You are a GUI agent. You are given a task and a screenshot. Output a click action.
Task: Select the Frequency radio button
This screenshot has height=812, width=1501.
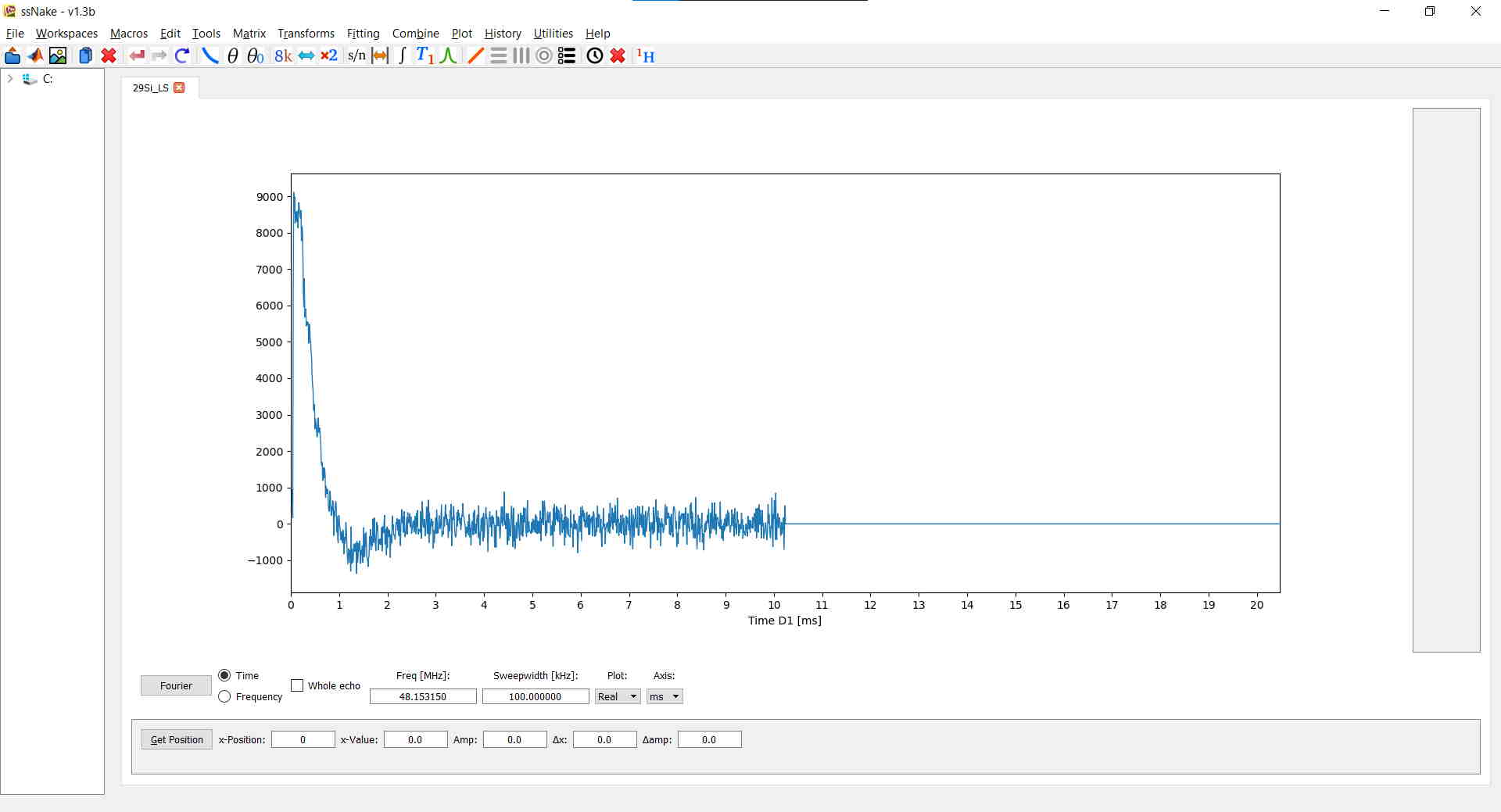point(224,696)
